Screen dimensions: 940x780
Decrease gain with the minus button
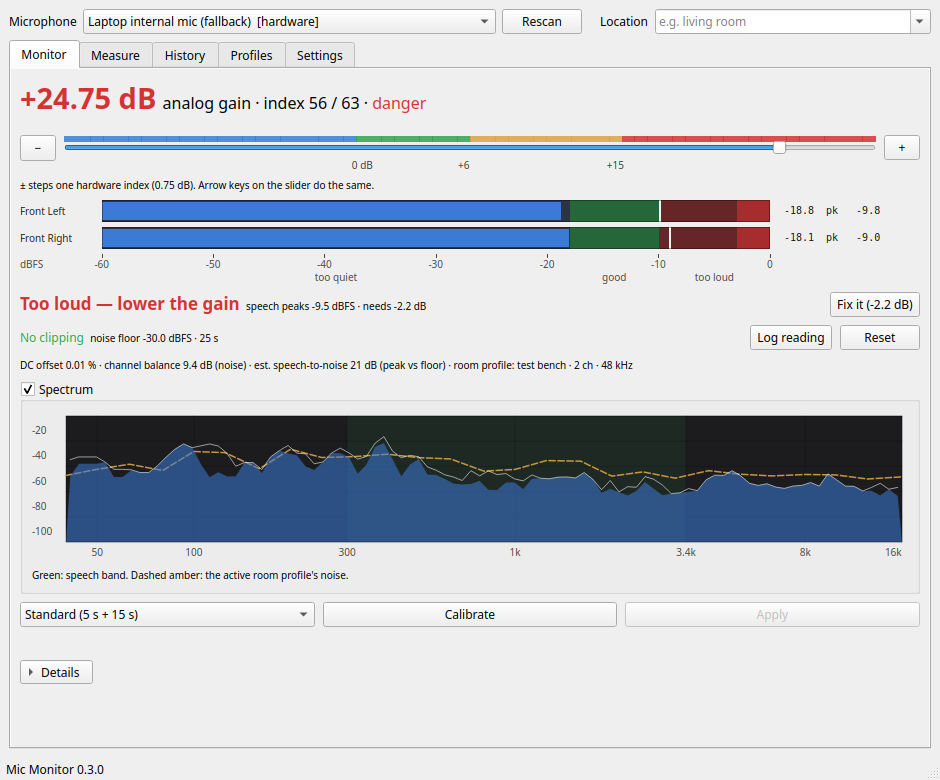pyautogui.click(x=38, y=147)
